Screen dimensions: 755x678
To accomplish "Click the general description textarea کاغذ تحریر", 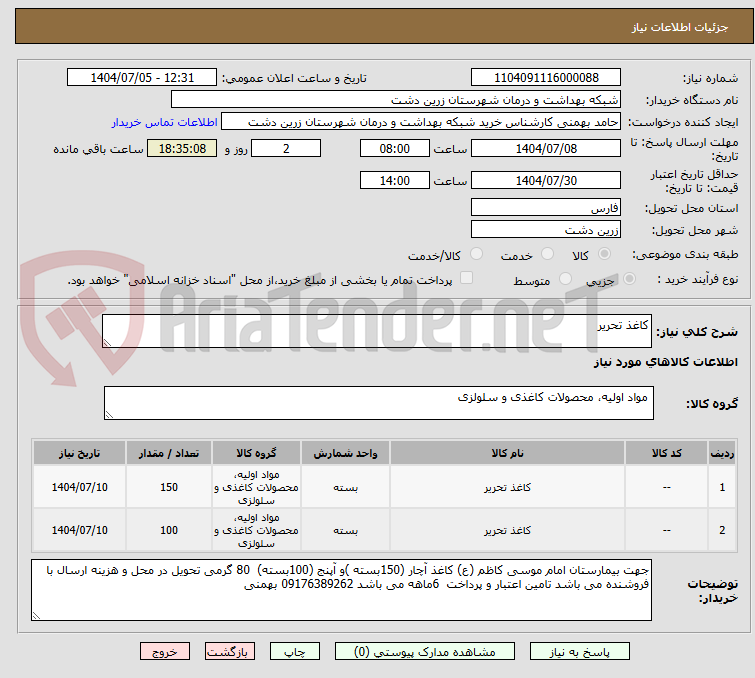I will tap(377, 331).
